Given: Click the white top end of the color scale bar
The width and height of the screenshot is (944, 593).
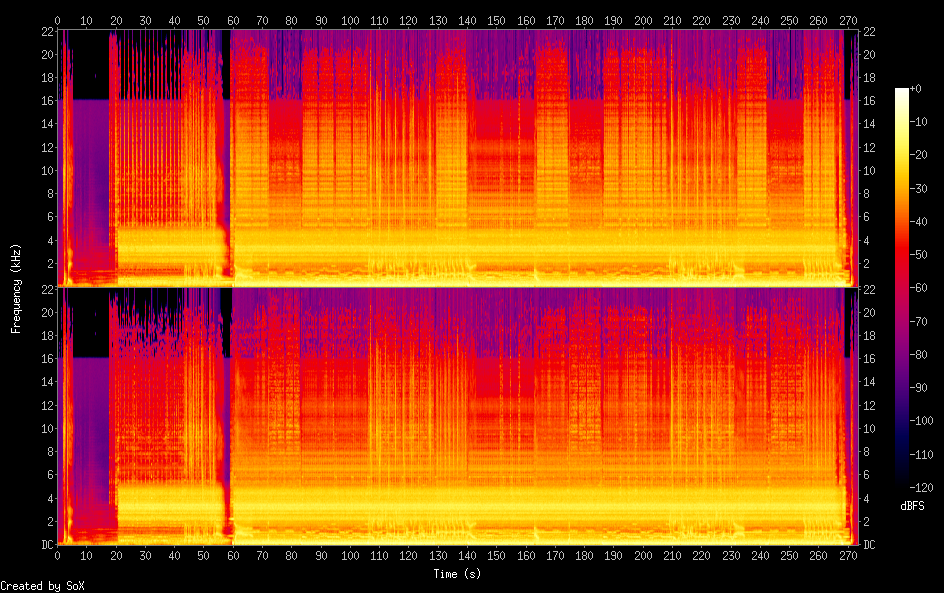Looking at the screenshot, I should tap(902, 93).
